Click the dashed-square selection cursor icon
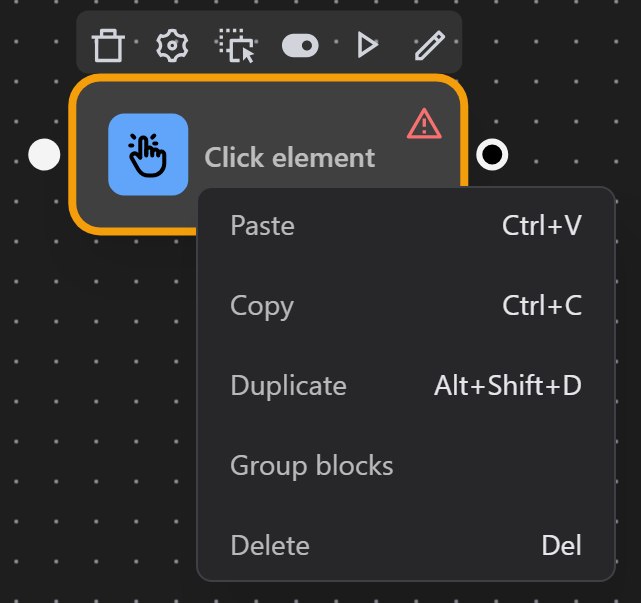Viewport: 641px width, 603px height. pyautogui.click(x=237, y=46)
